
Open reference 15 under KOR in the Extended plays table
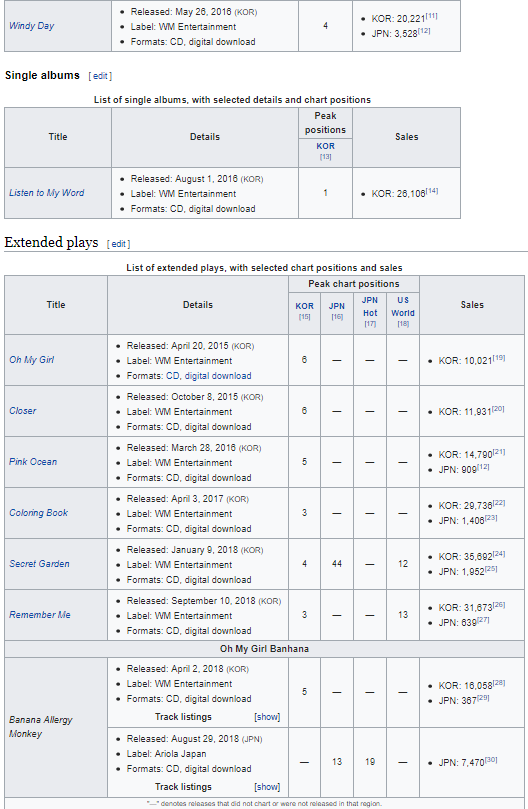coord(305,317)
